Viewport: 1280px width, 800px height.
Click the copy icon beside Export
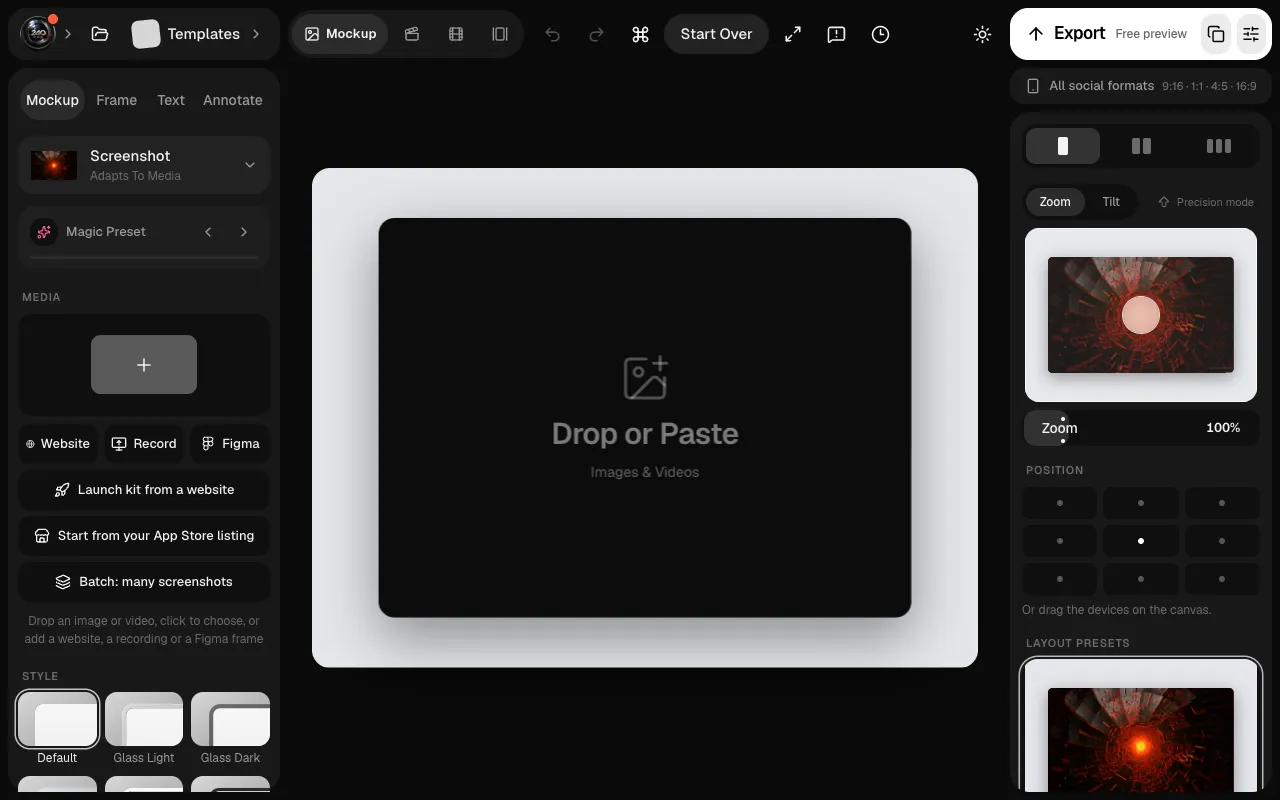pyautogui.click(x=1216, y=34)
